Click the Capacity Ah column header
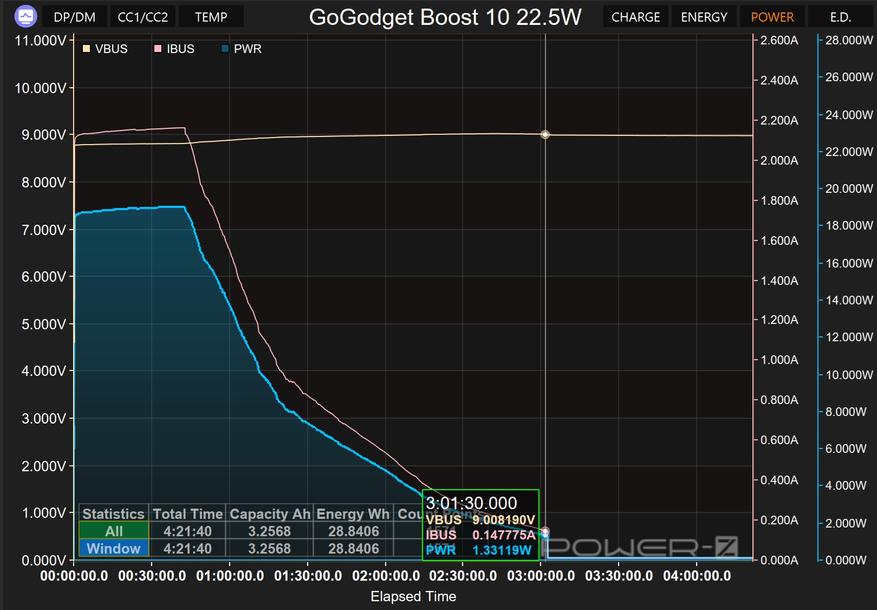 coord(270,514)
